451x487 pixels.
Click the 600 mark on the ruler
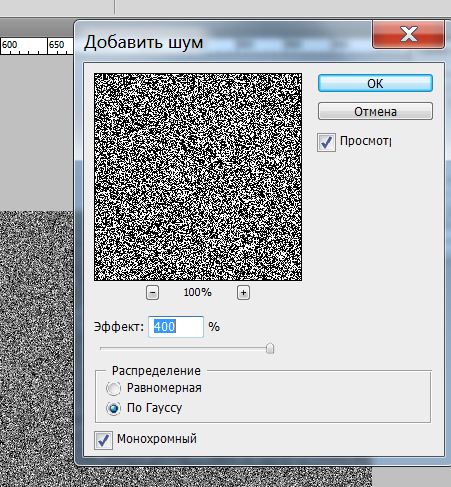click(9, 44)
